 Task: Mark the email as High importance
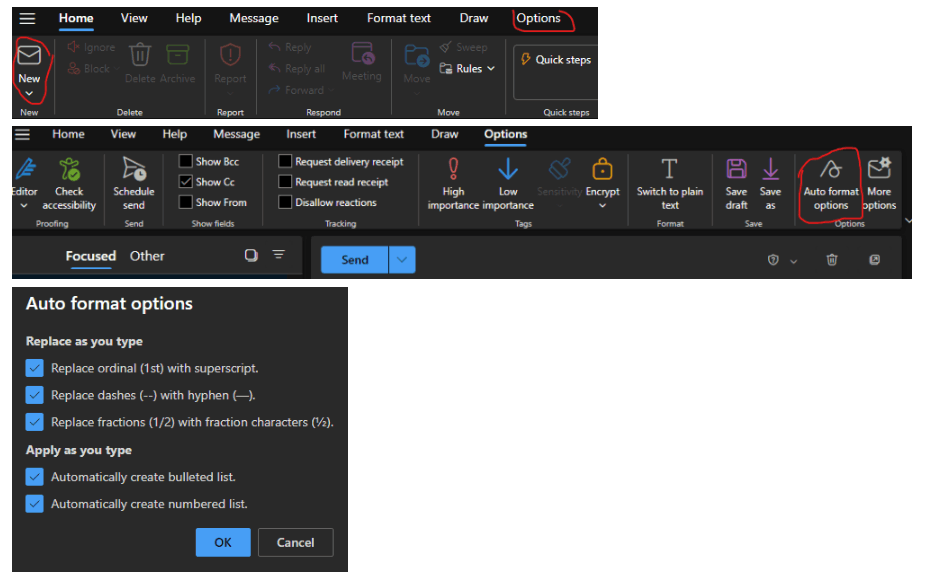tap(452, 183)
